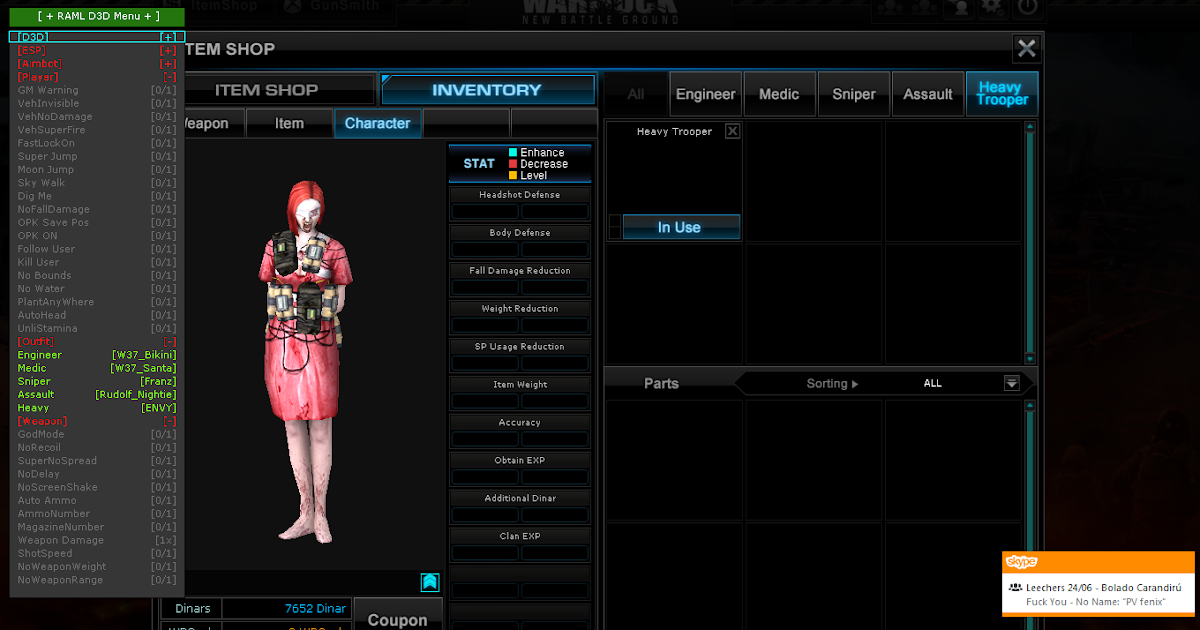Image resolution: width=1200 pixels, height=630 pixels.
Task: Open the Parts sorting dropdown arrow
Action: click(1011, 383)
